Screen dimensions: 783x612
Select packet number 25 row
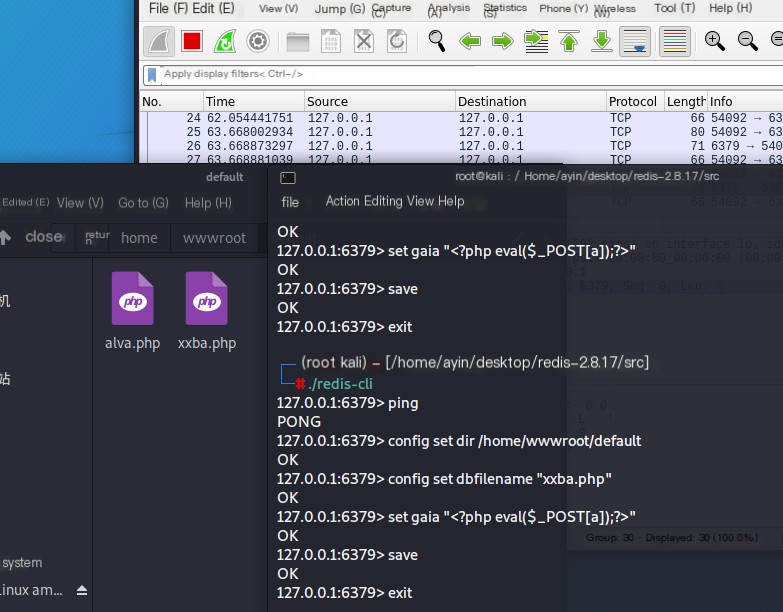tap(461, 132)
